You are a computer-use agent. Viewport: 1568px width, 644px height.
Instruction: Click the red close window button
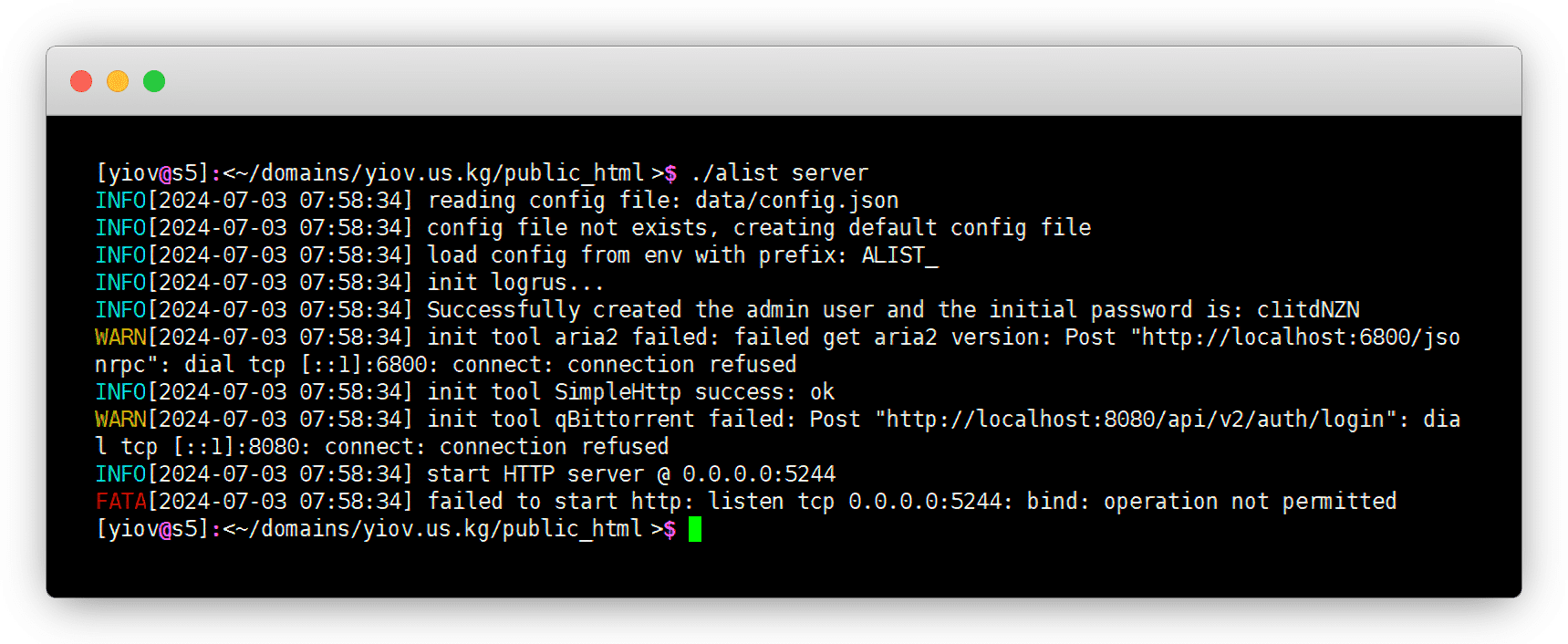(81, 81)
